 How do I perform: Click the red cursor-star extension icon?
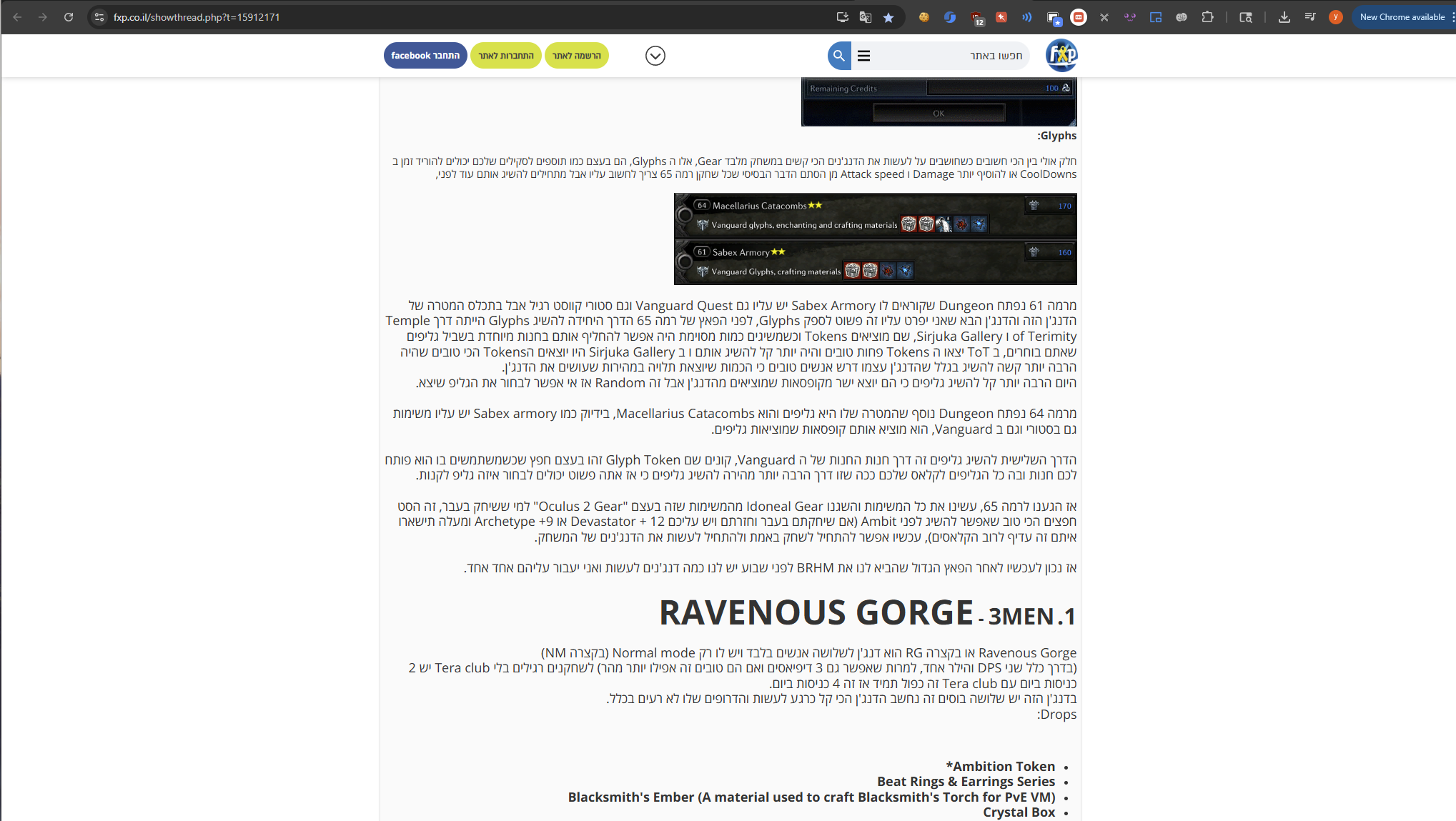click(x=1001, y=17)
